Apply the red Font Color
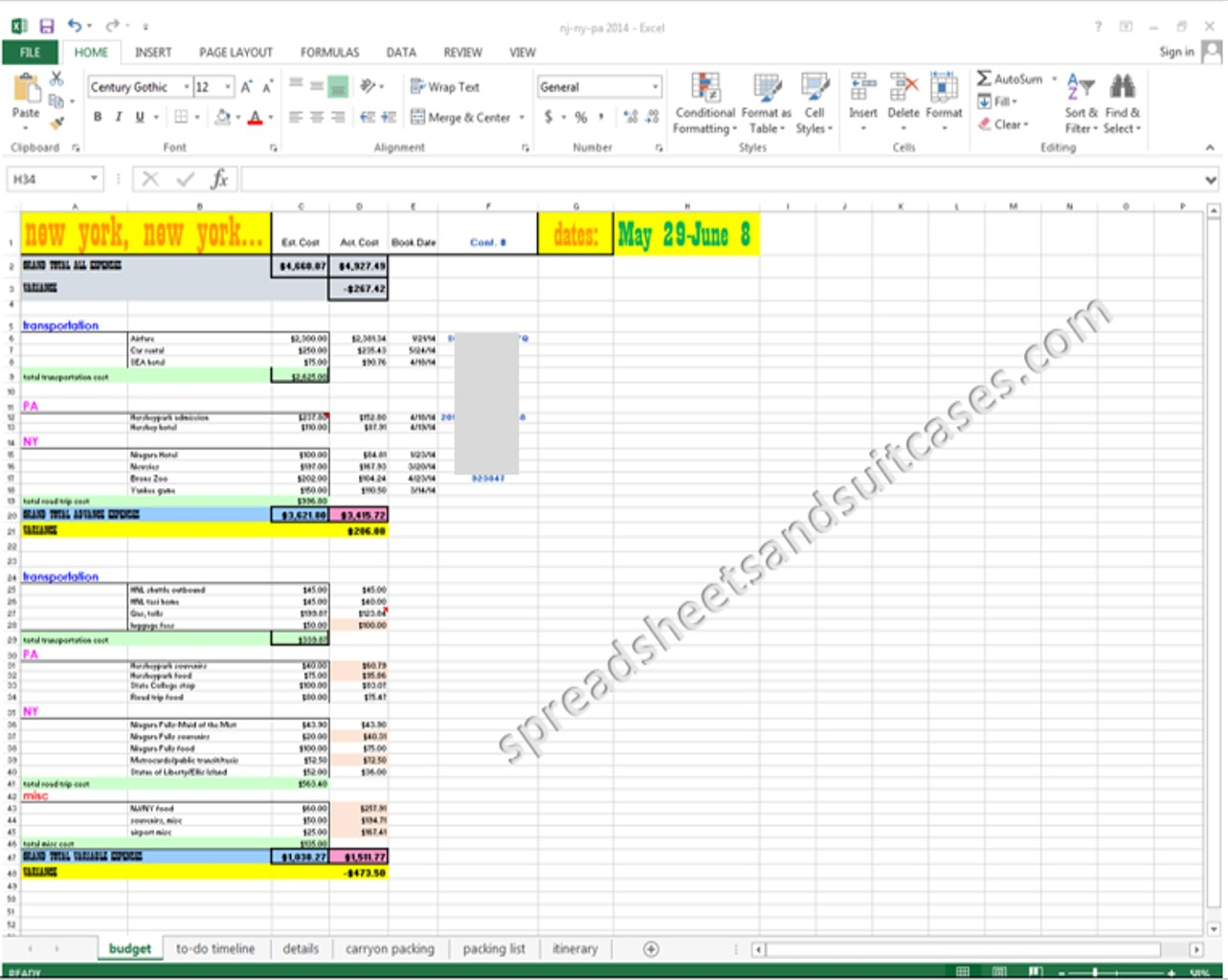This screenshot has width=1228, height=980. click(x=255, y=117)
